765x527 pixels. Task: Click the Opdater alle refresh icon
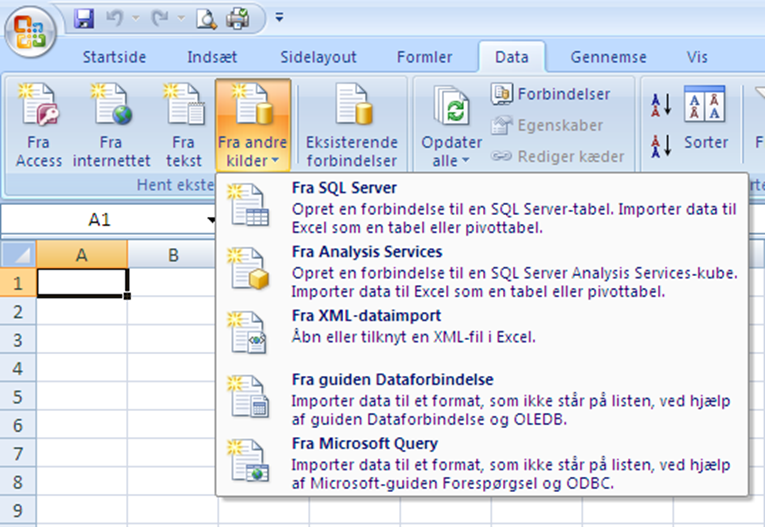tap(451, 106)
